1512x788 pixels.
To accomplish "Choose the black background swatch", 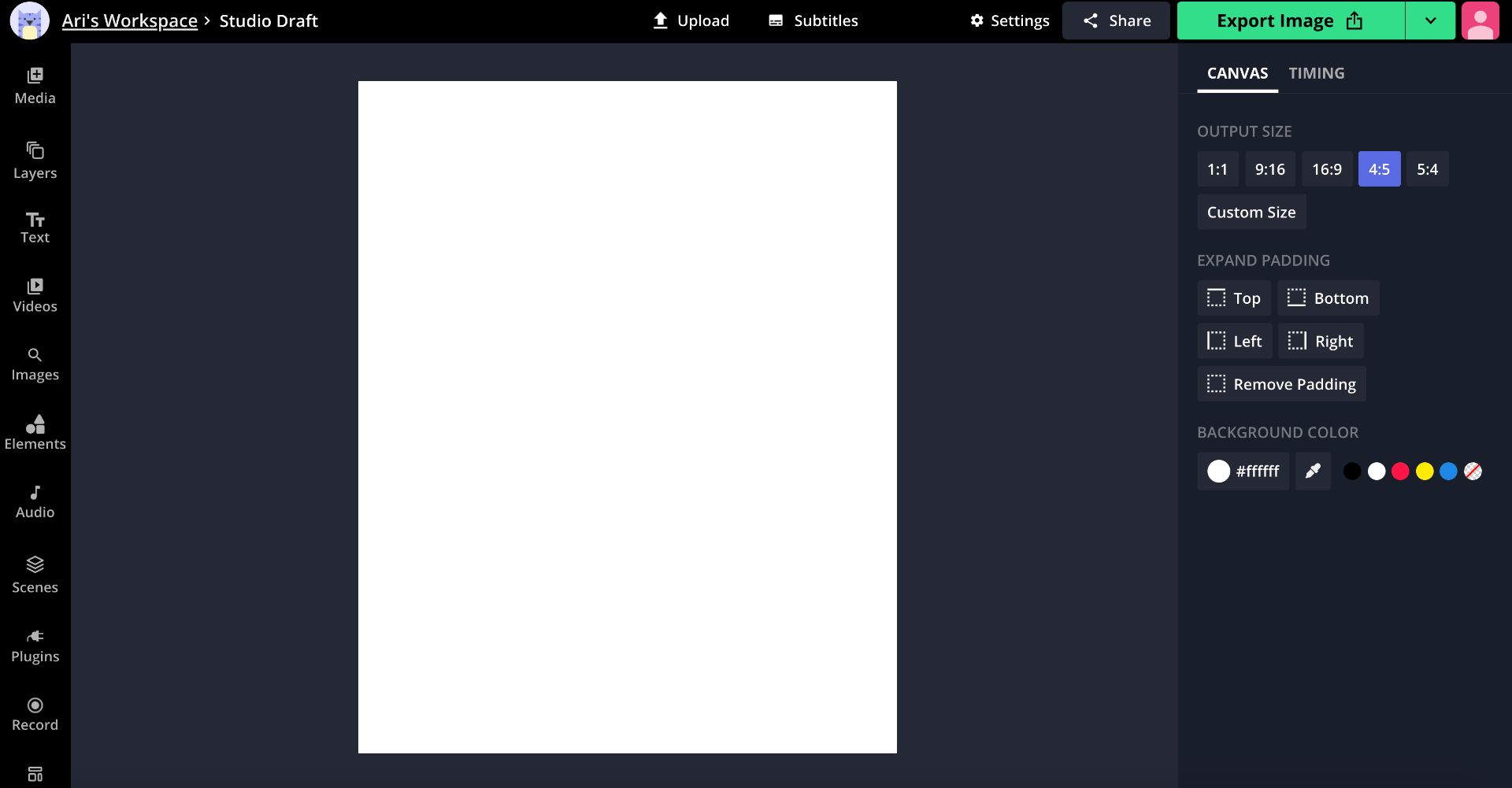I will tap(1352, 472).
